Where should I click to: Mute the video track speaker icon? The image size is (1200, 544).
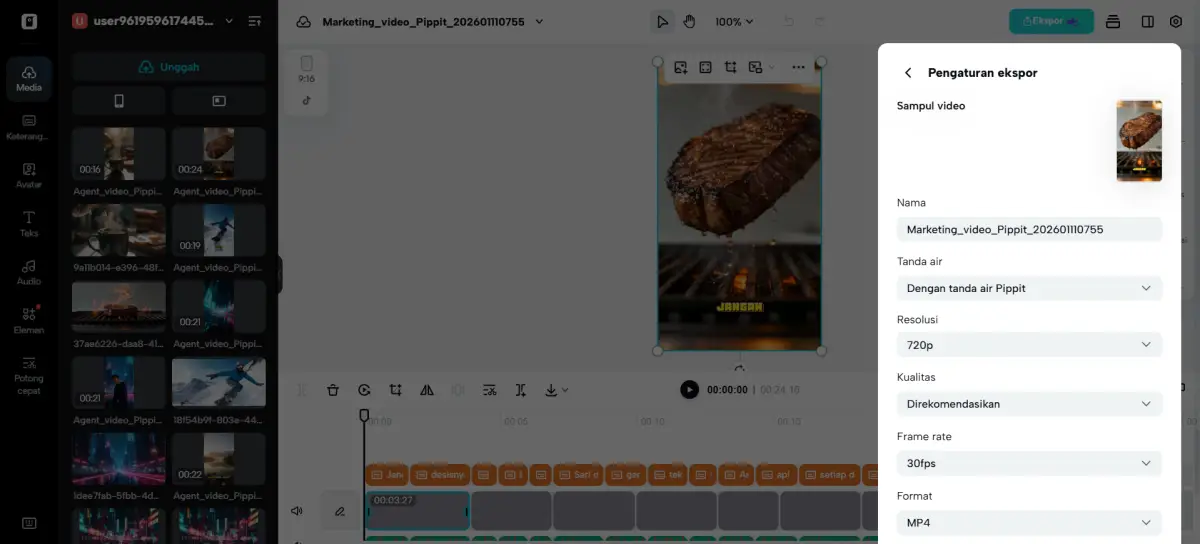pyautogui.click(x=297, y=511)
